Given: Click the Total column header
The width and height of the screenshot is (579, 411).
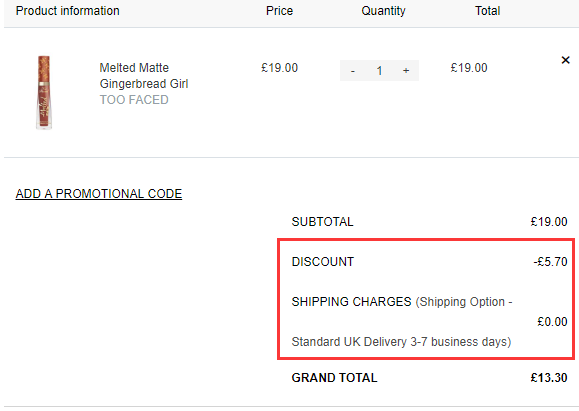Looking at the screenshot, I should tap(487, 11).
